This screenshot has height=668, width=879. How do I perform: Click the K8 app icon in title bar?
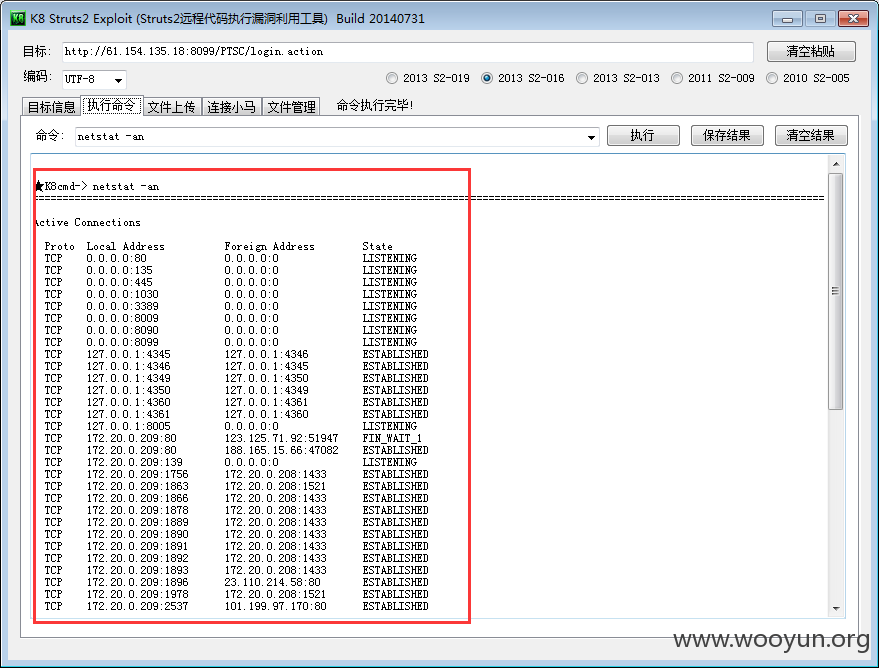(x=18, y=18)
